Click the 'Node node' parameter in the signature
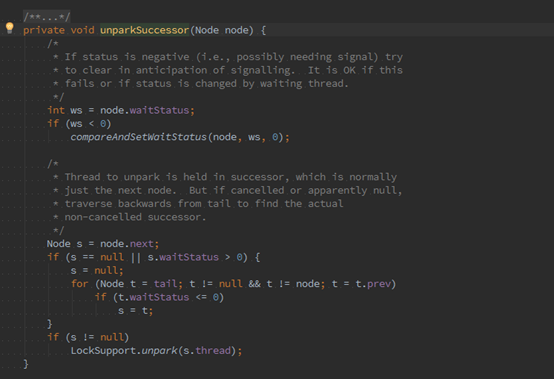This screenshot has width=554, height=379. [222, 30]
